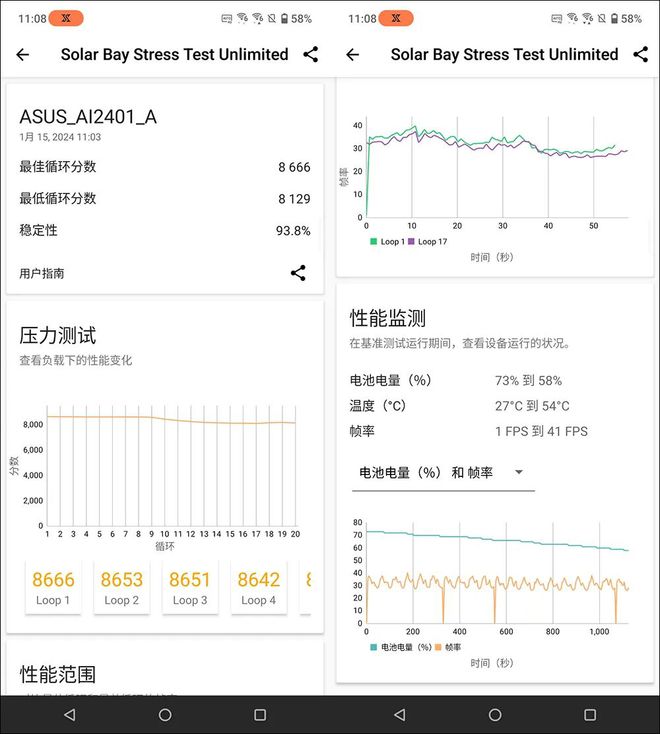
Task: Tap battery icon in left status bar
Action: pos(284,19)
